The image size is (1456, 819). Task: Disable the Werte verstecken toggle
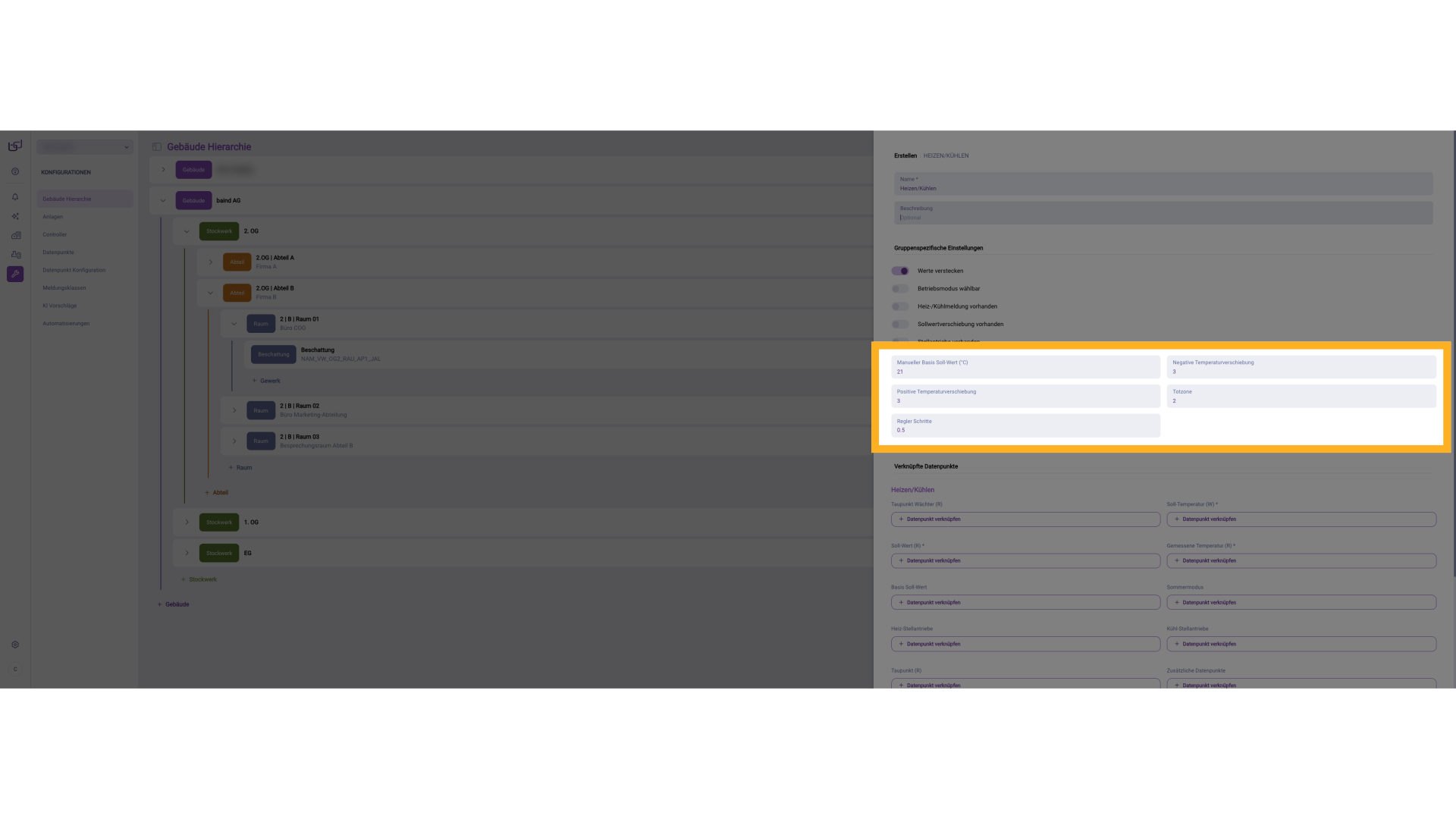pos(900,271)
